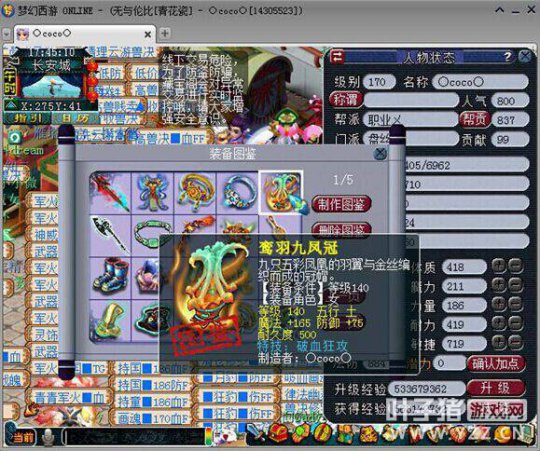
Task: Add a new tab with plus button
Action: (x=165, y=33)
